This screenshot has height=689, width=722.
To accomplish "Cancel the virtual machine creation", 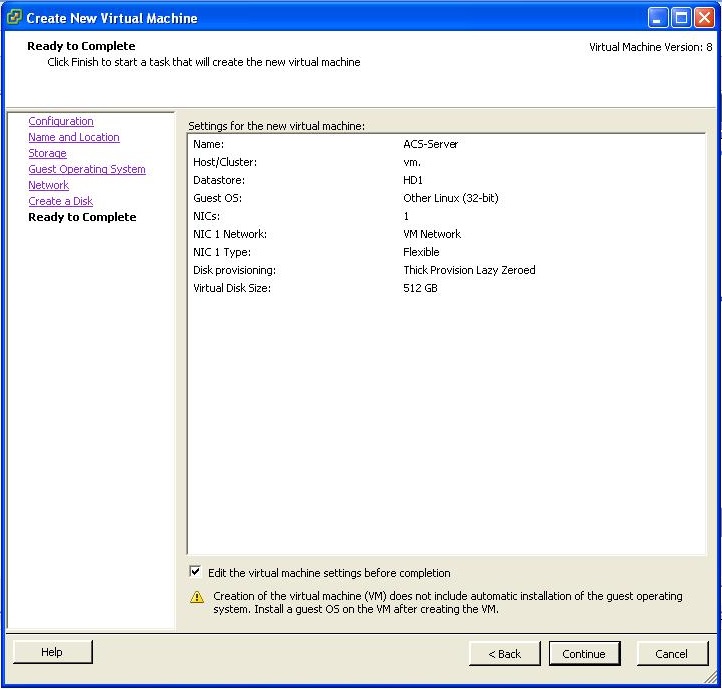I will pyautogui.click(x=671, y=654).
